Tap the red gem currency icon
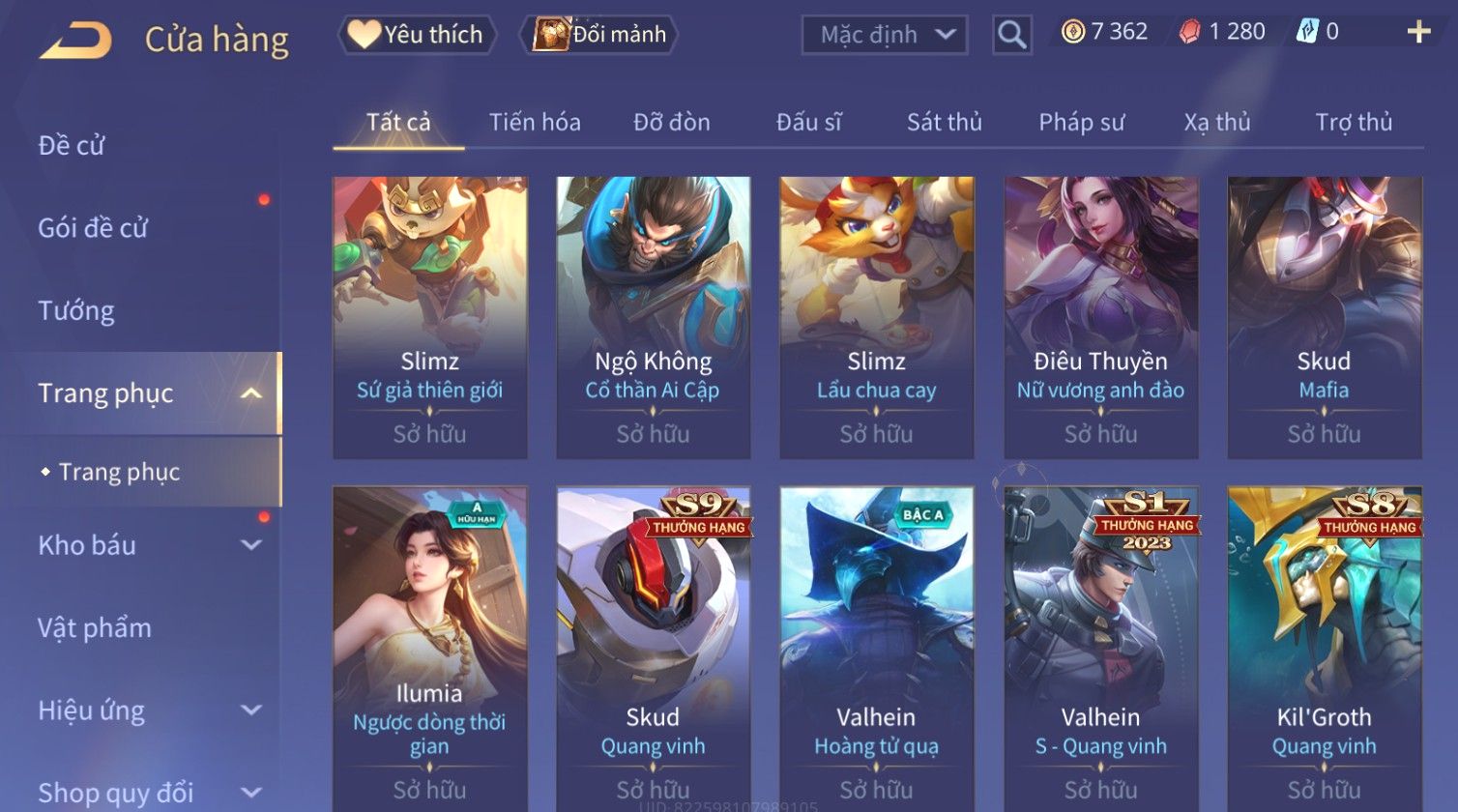 (x=1189, y=32)
